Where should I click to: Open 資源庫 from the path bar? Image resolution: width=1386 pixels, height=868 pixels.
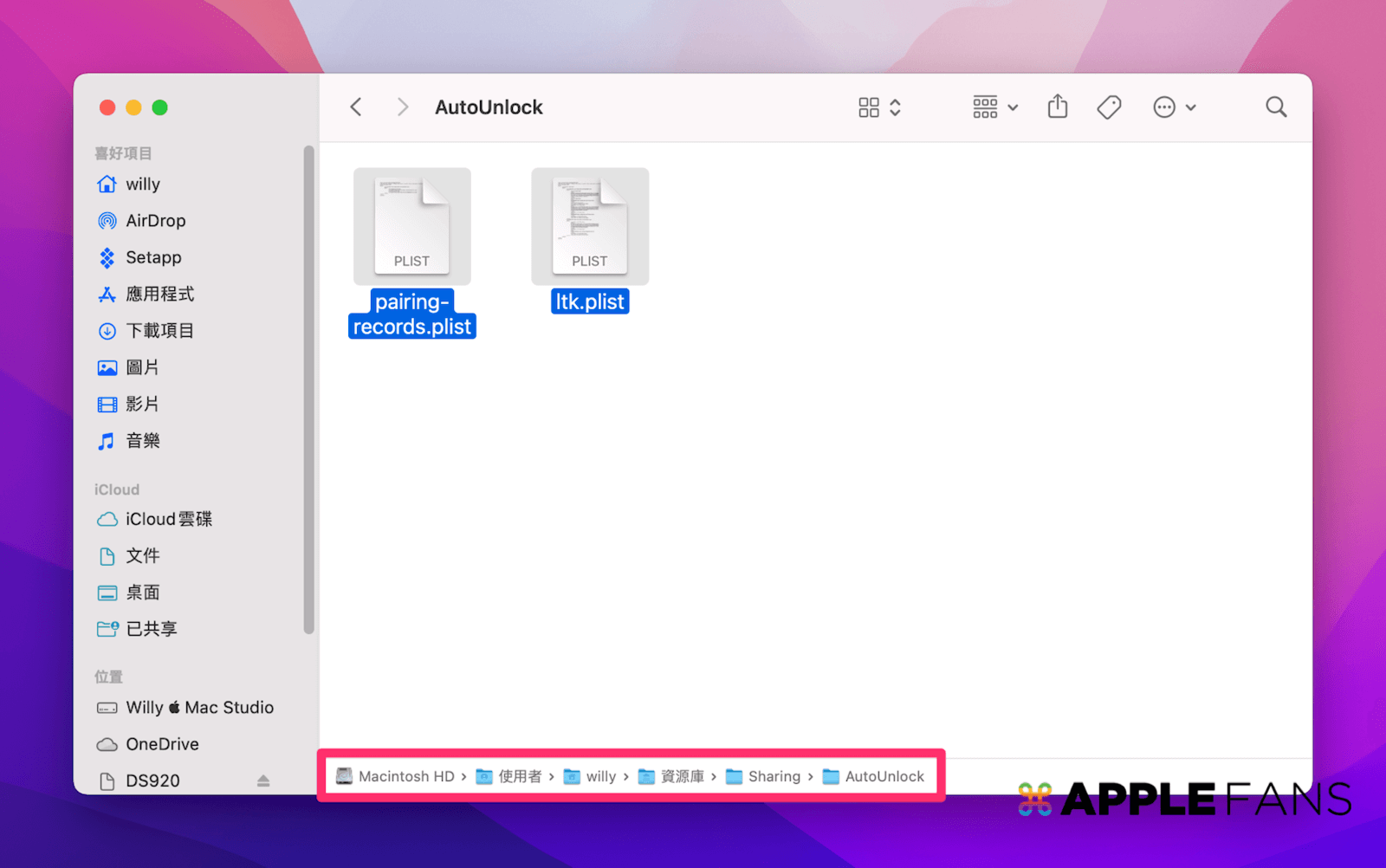click(x=683, y=776)
